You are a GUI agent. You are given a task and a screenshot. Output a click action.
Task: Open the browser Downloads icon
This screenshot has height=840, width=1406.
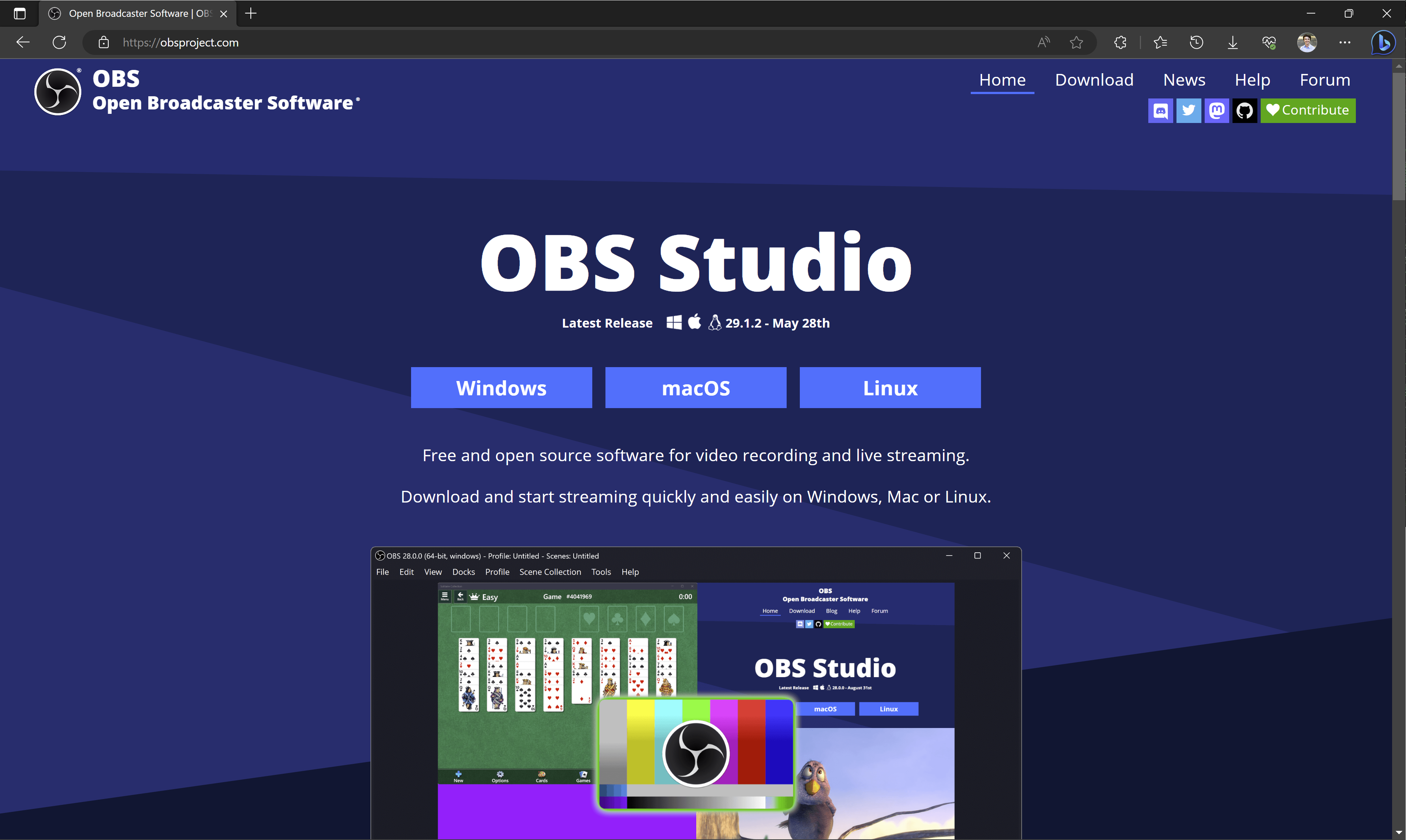[1232, 42]
